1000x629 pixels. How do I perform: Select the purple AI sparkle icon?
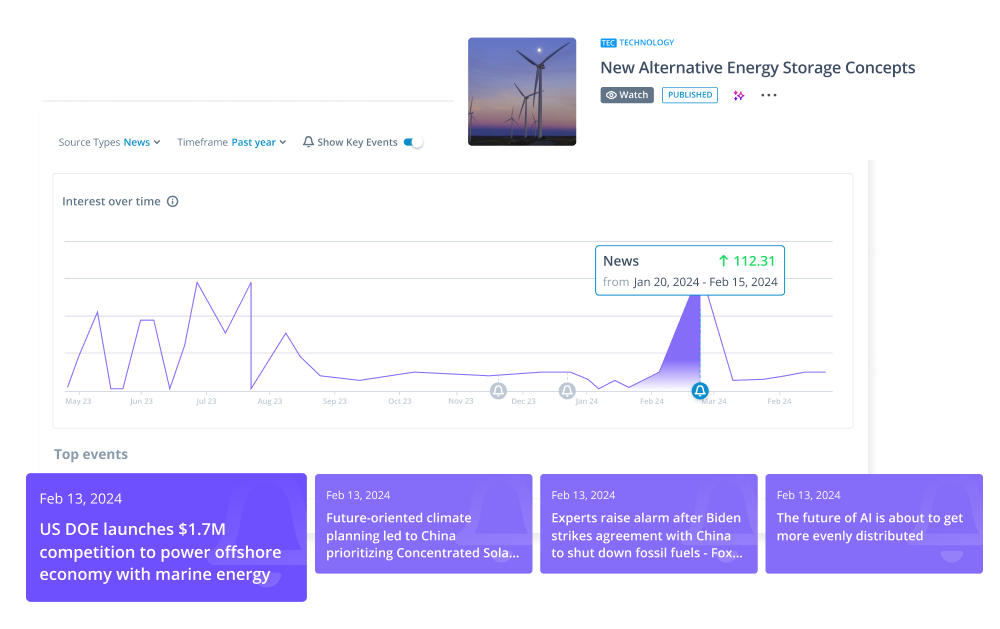(x=738, y=95)
